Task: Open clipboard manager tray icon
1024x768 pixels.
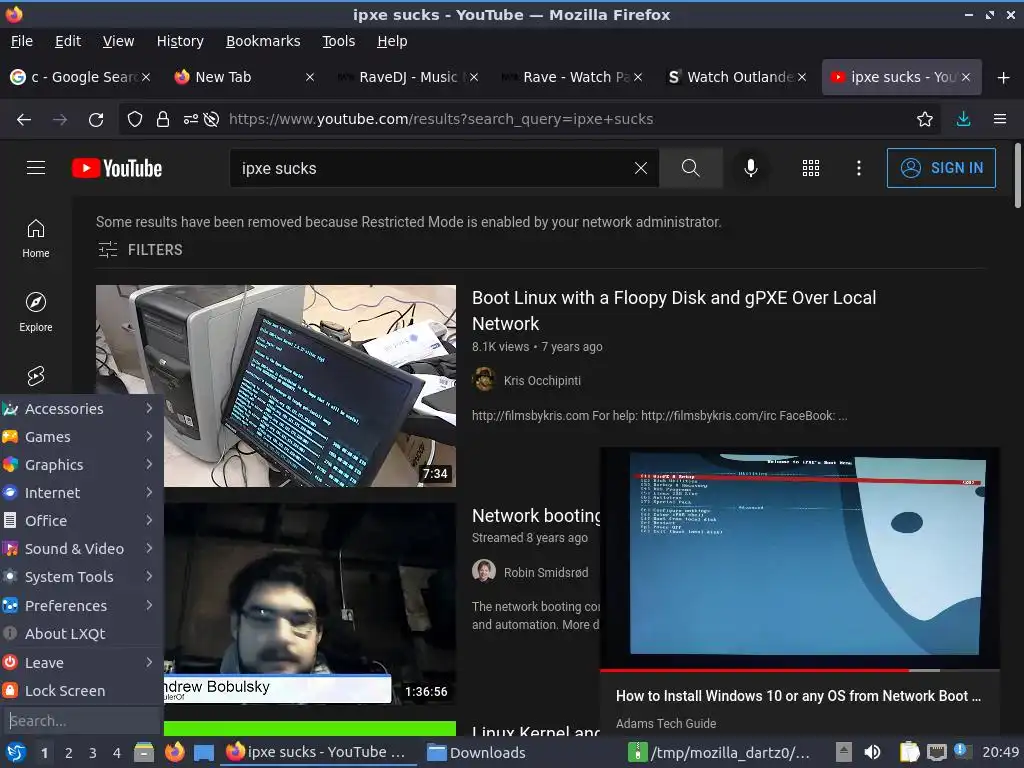Action: pos(909,752)
